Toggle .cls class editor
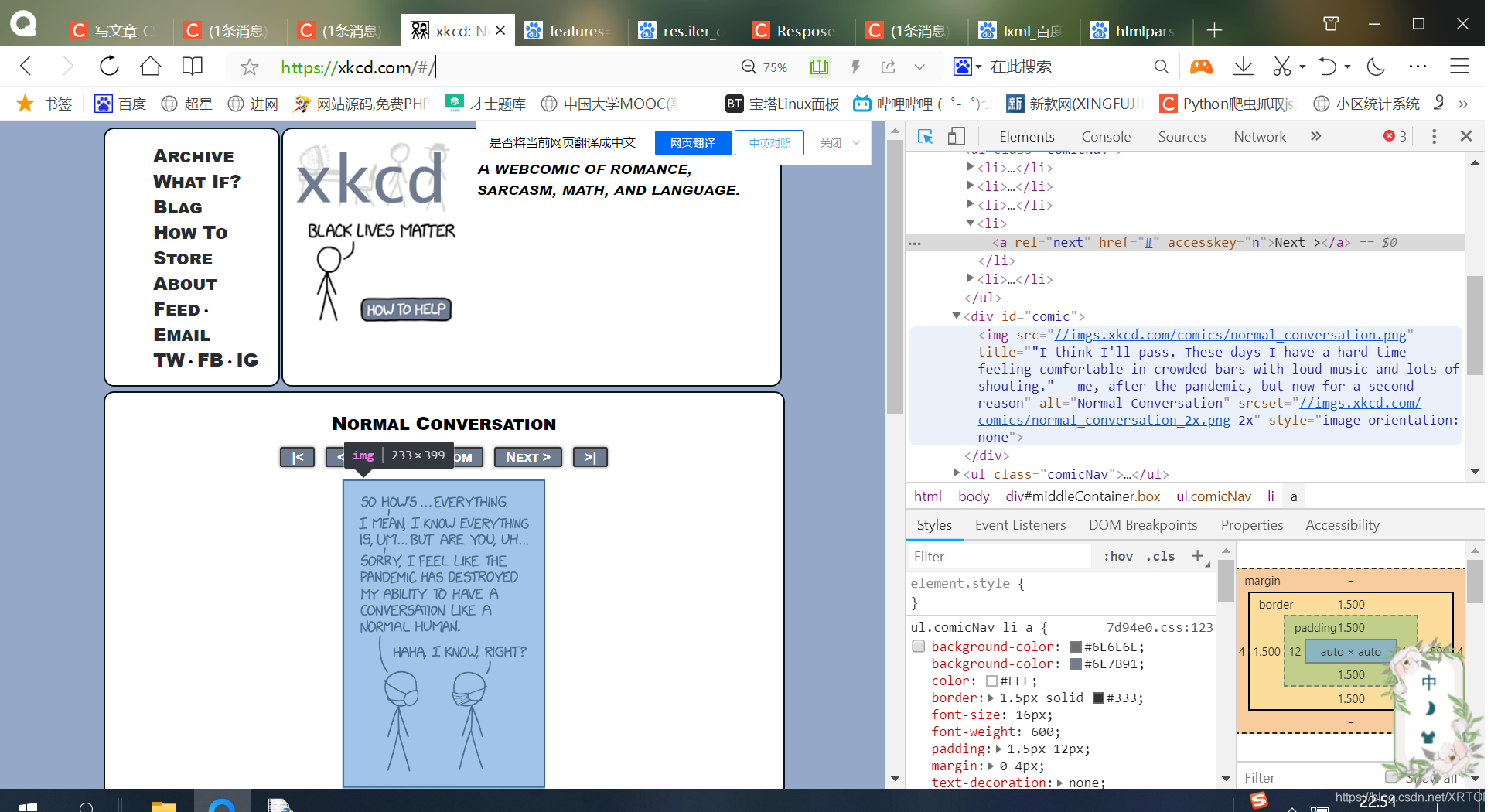Viewport: 1508px width, 812px height. click(x=1160, y=556)
